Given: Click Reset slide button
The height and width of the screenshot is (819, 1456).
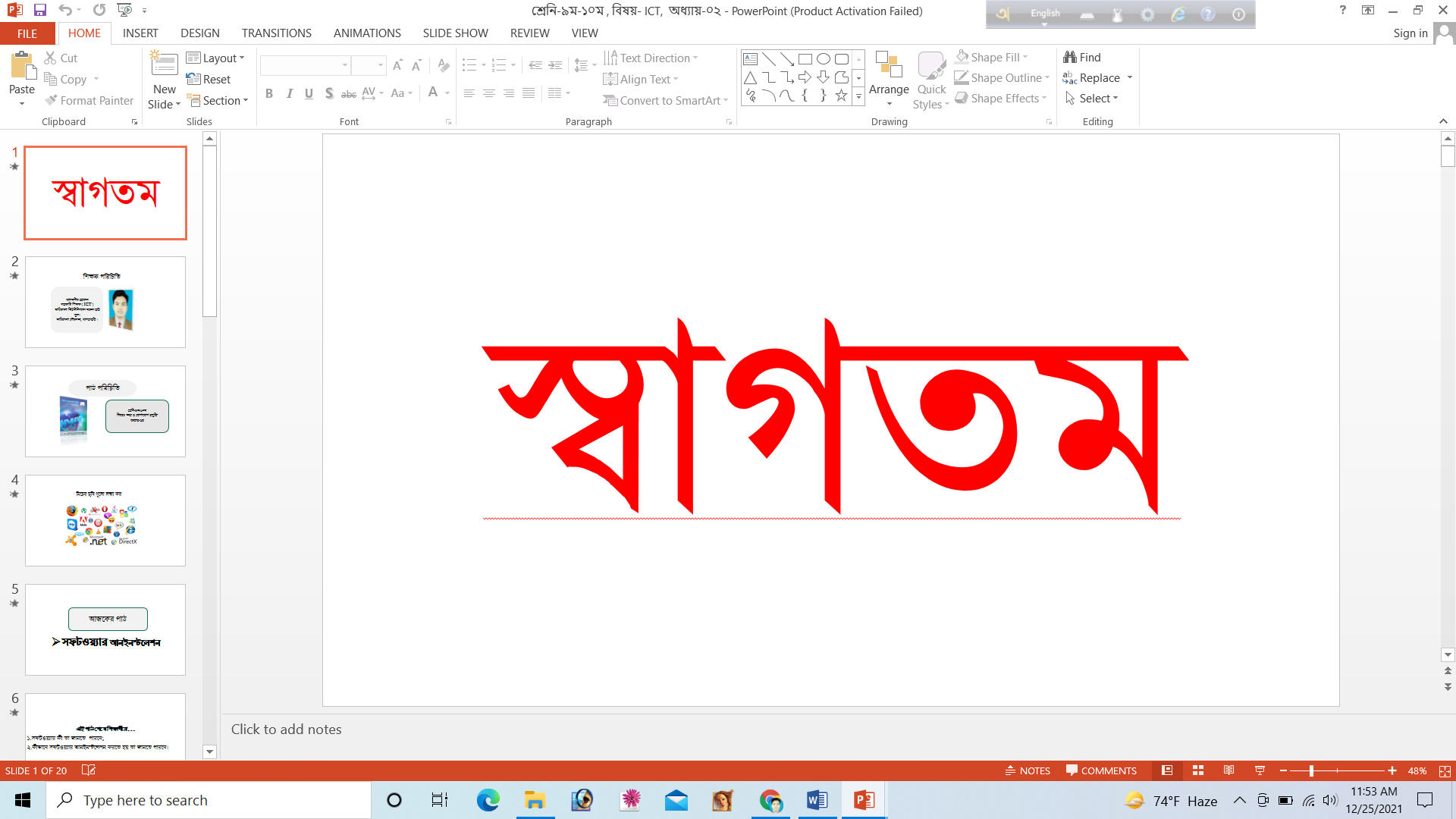Looking at the screenshot, I should pyautogui.click(x=209, y=79).
